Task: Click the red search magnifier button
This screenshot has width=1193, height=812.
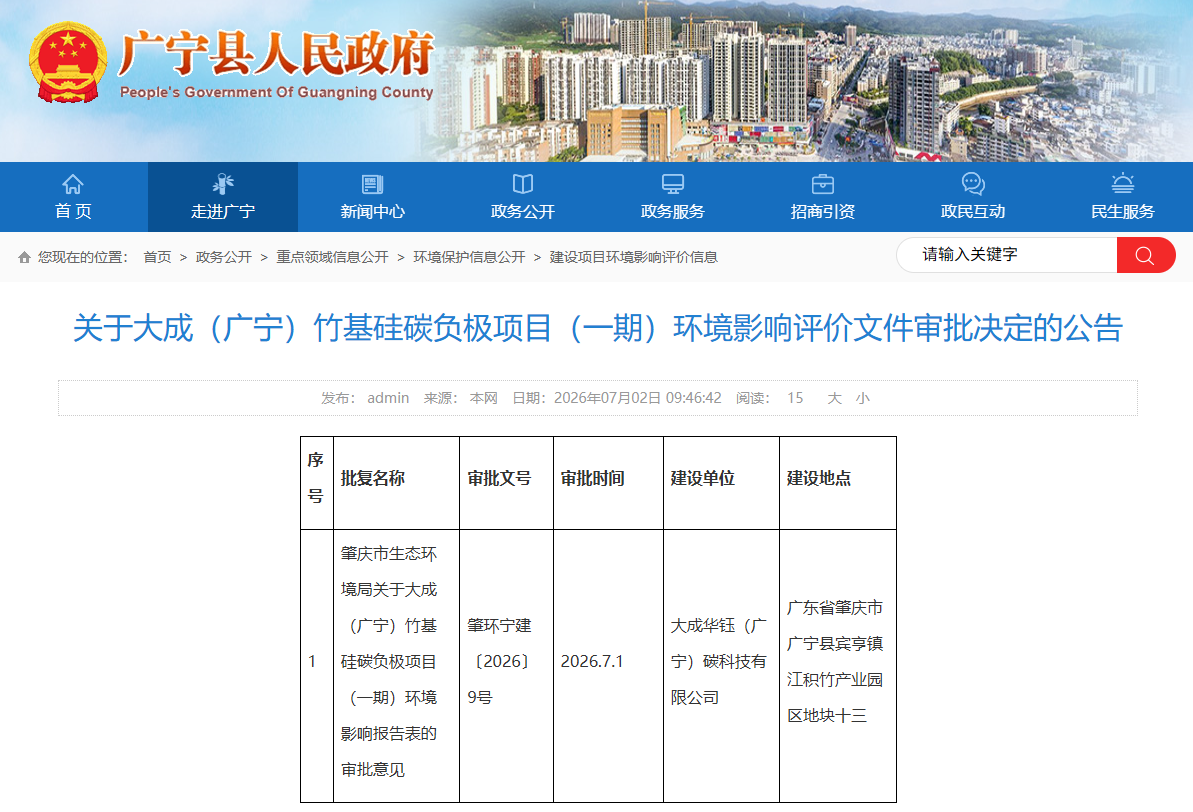Action: pos(1146,255)
